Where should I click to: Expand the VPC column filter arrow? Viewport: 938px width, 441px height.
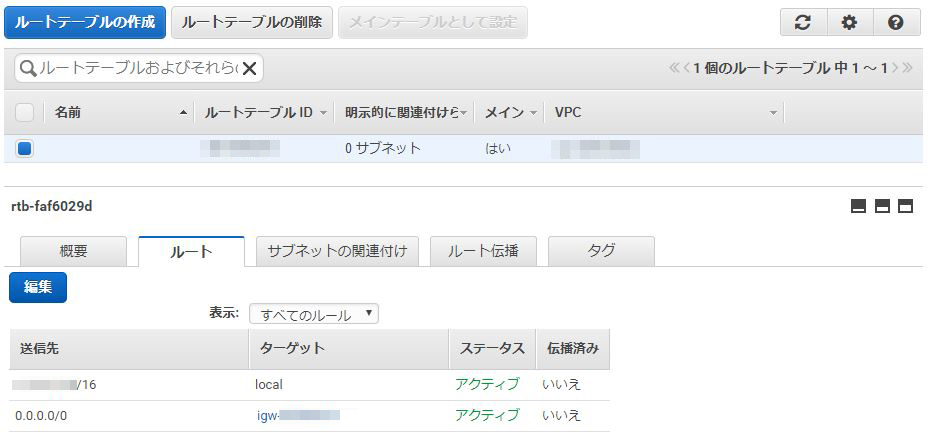[x=773, y=112]
